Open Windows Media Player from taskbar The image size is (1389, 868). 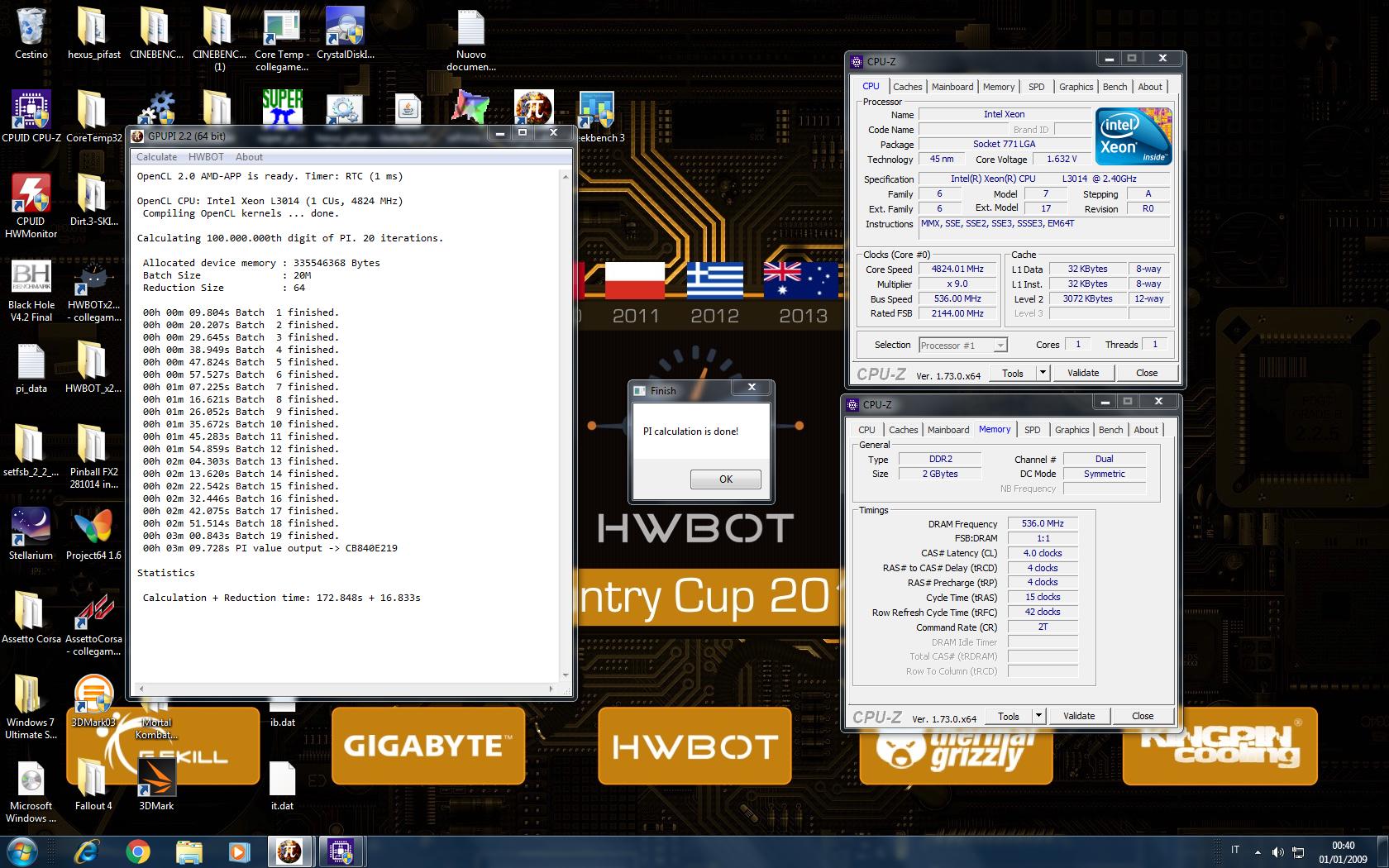click(x=239, y=851)
